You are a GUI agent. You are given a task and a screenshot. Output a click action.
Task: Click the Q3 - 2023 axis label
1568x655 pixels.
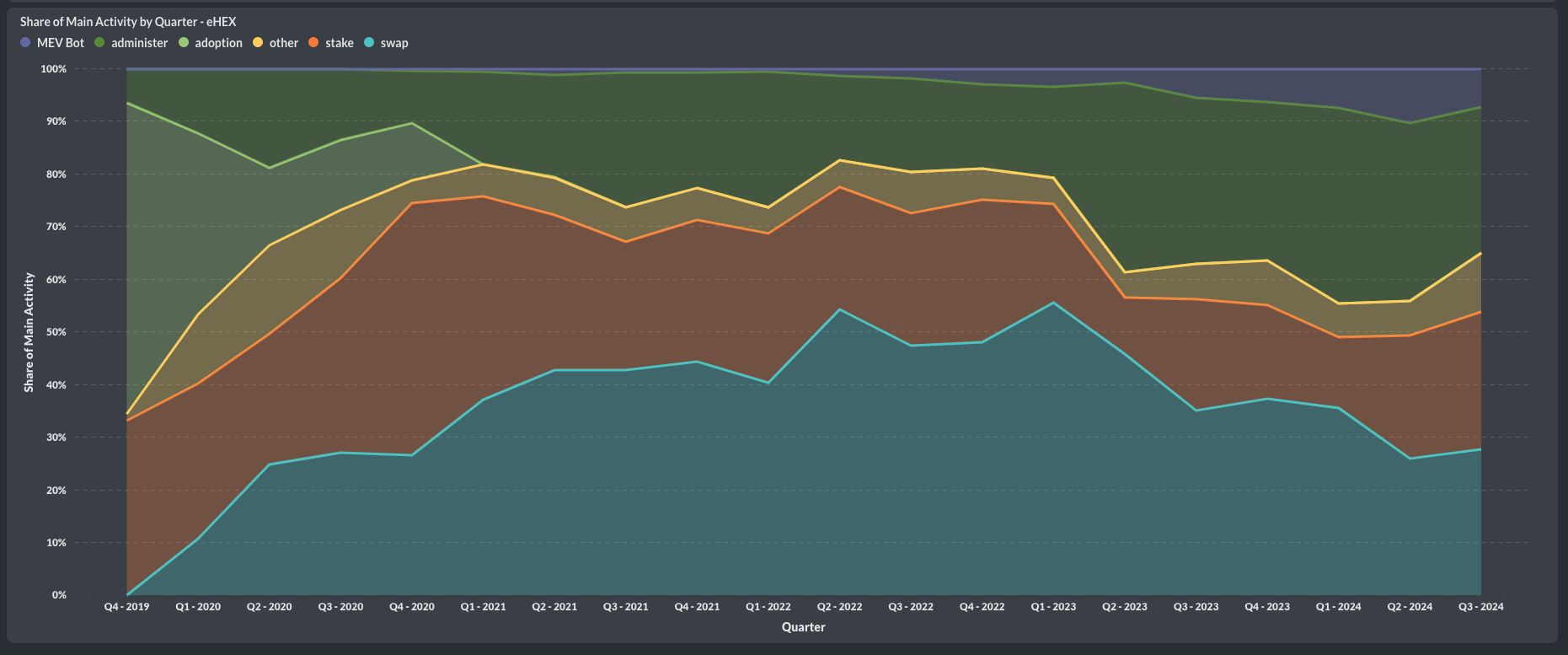1196,607
